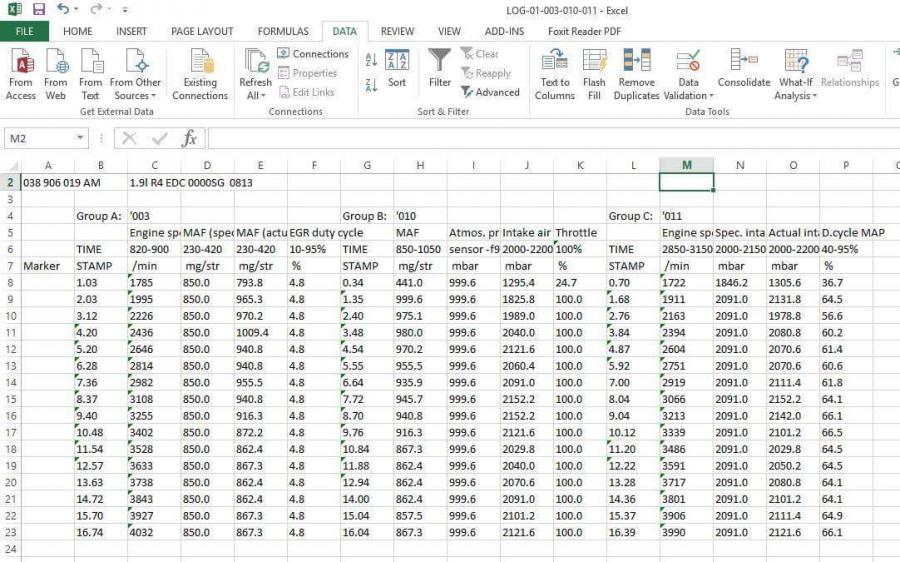Click the Advanced filter button
Viewport: 900px width, 562px height.
coord(490,92)
